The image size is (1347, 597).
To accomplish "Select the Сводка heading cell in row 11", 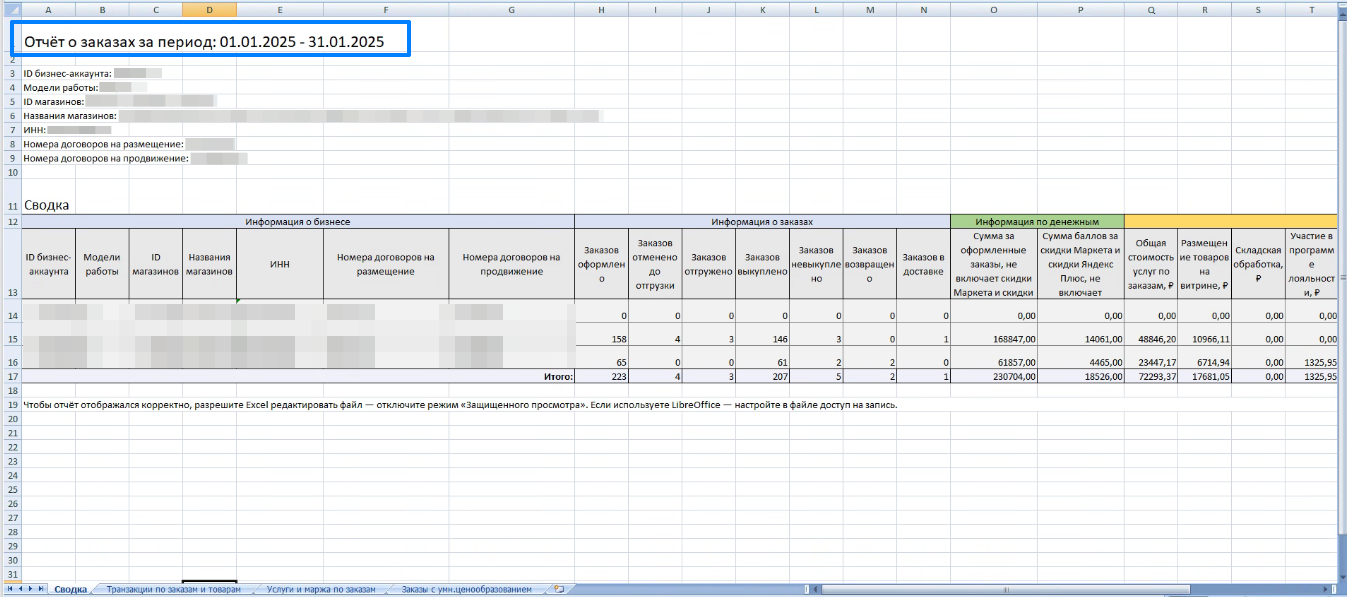I will pyautogui.click(x=46, y=205).
